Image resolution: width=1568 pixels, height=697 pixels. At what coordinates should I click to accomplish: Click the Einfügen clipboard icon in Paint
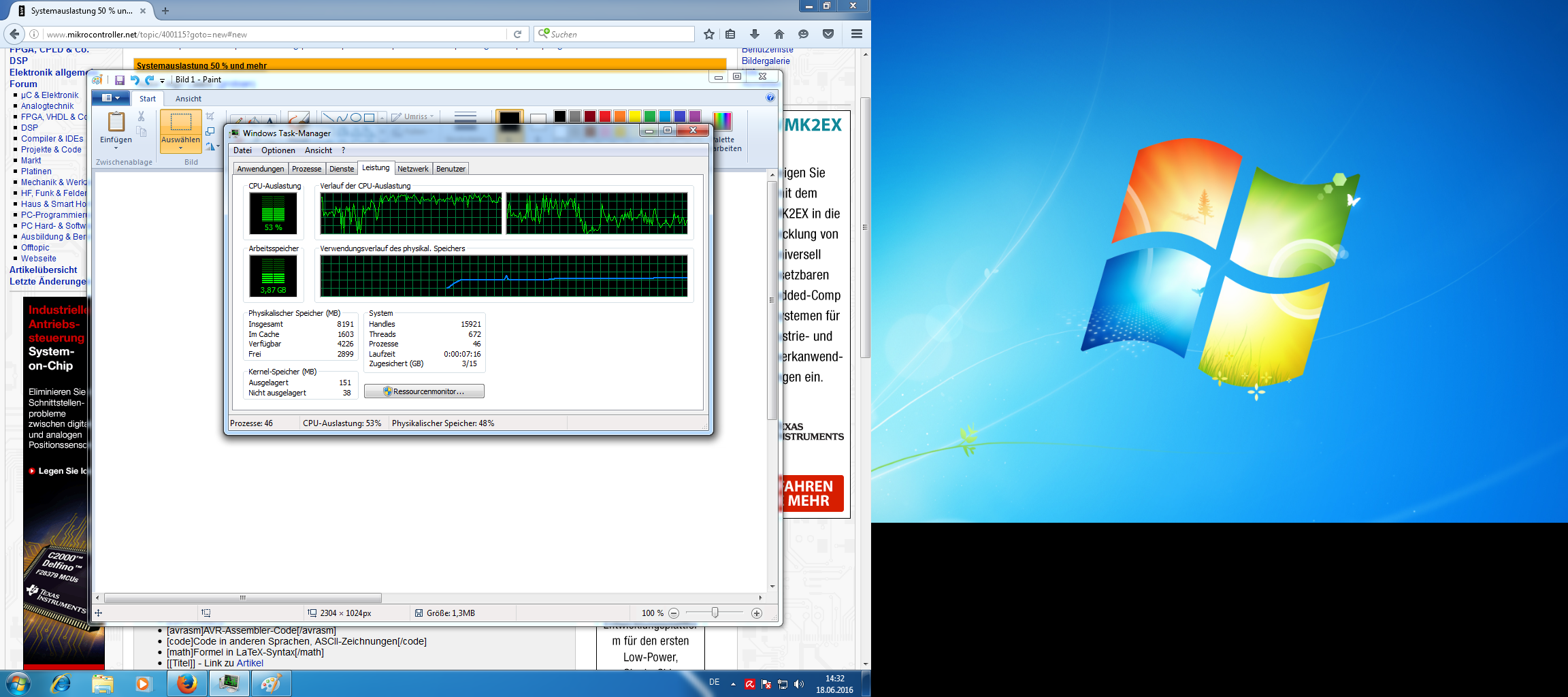coord(116,122)
